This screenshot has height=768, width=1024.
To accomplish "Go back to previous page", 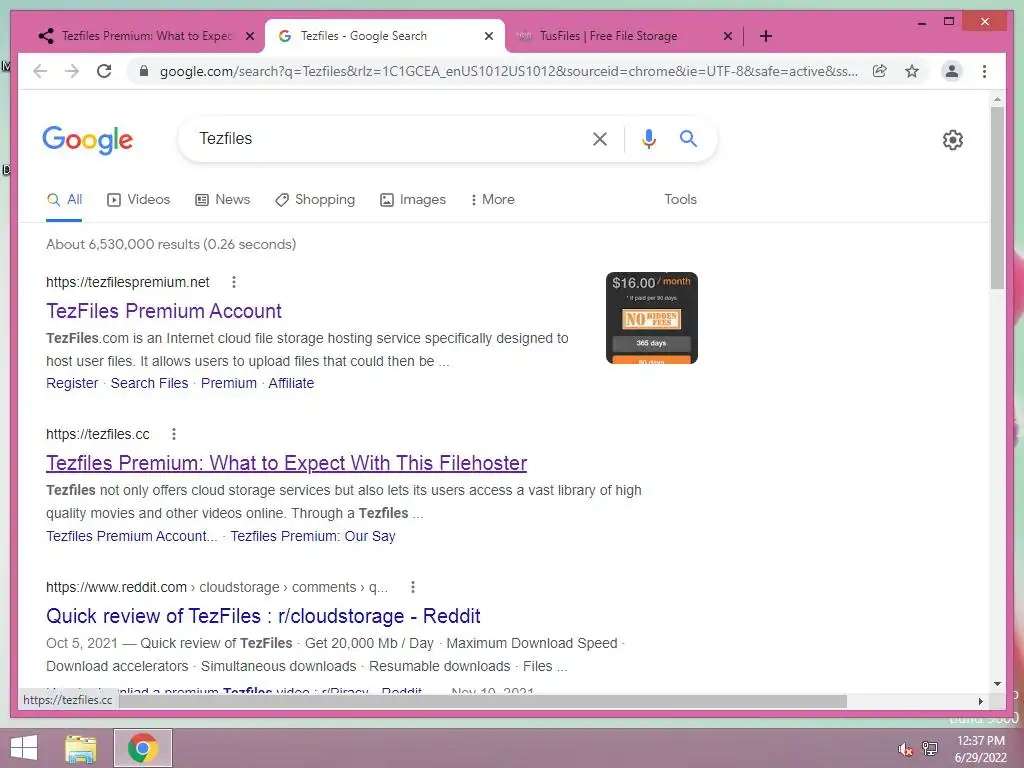I will pyautogui.click(x=40, y=71).
